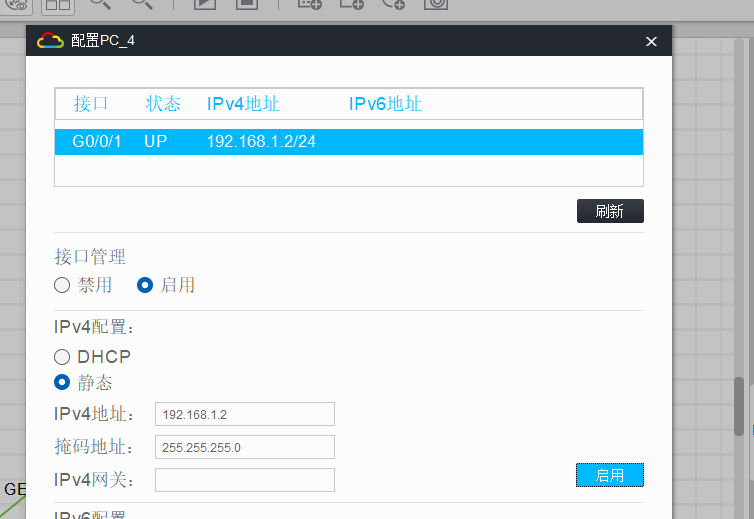Viewport: 754px width, 519px height.
Task: Click the camera snapshot toolbar icon
Action: [436, 4]
